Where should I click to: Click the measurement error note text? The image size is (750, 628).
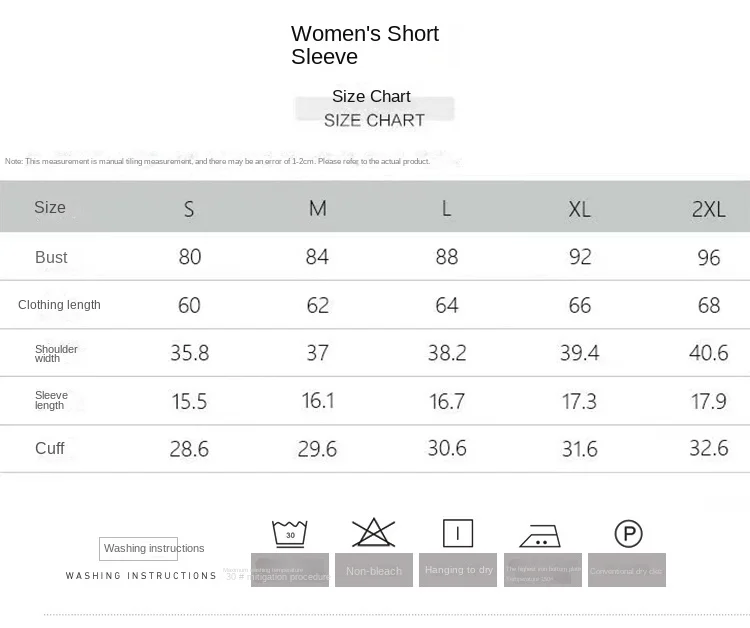(x=217, y=161)
